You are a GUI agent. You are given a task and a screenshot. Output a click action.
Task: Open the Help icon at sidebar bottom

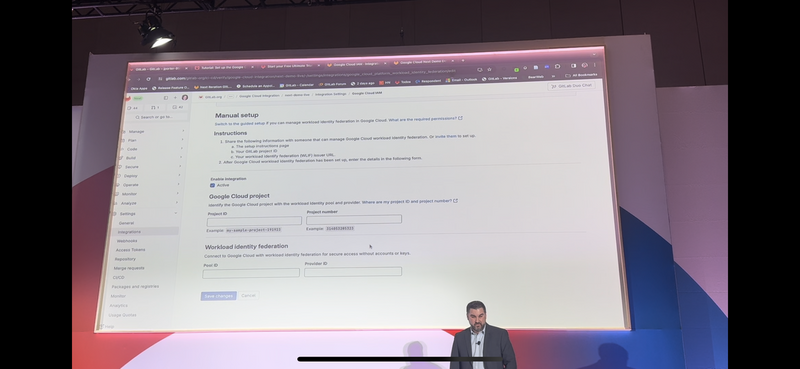101,326
